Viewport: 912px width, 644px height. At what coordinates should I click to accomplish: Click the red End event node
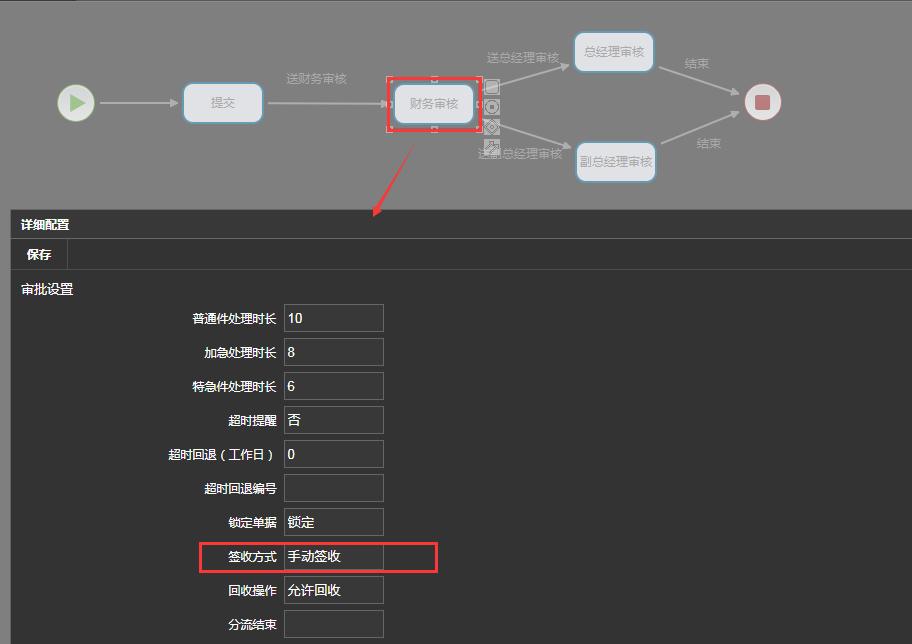pyautogui.click(x=762, y=102)
